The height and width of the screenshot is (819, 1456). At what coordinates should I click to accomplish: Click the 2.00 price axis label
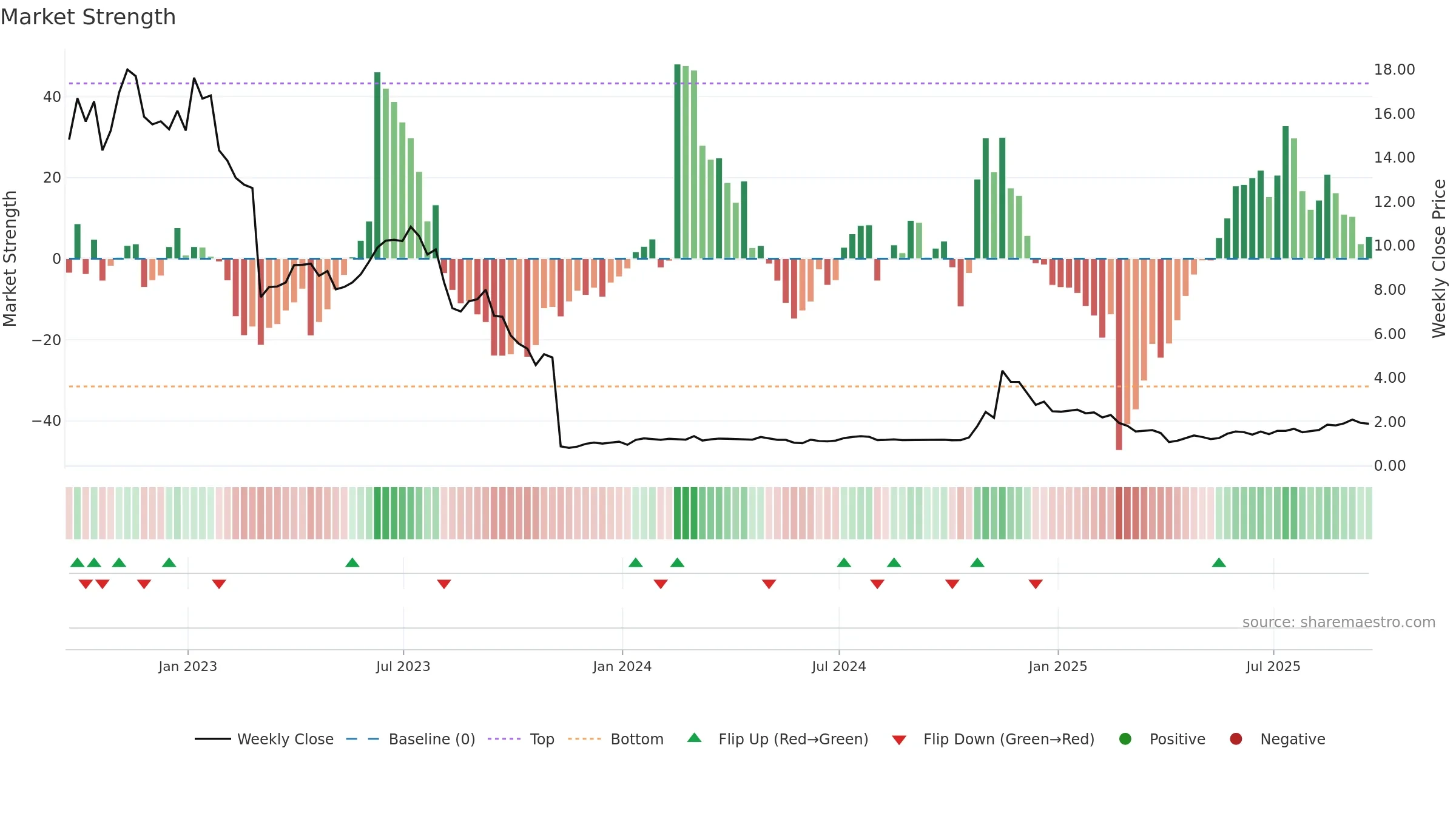(x=1389, y=422)
